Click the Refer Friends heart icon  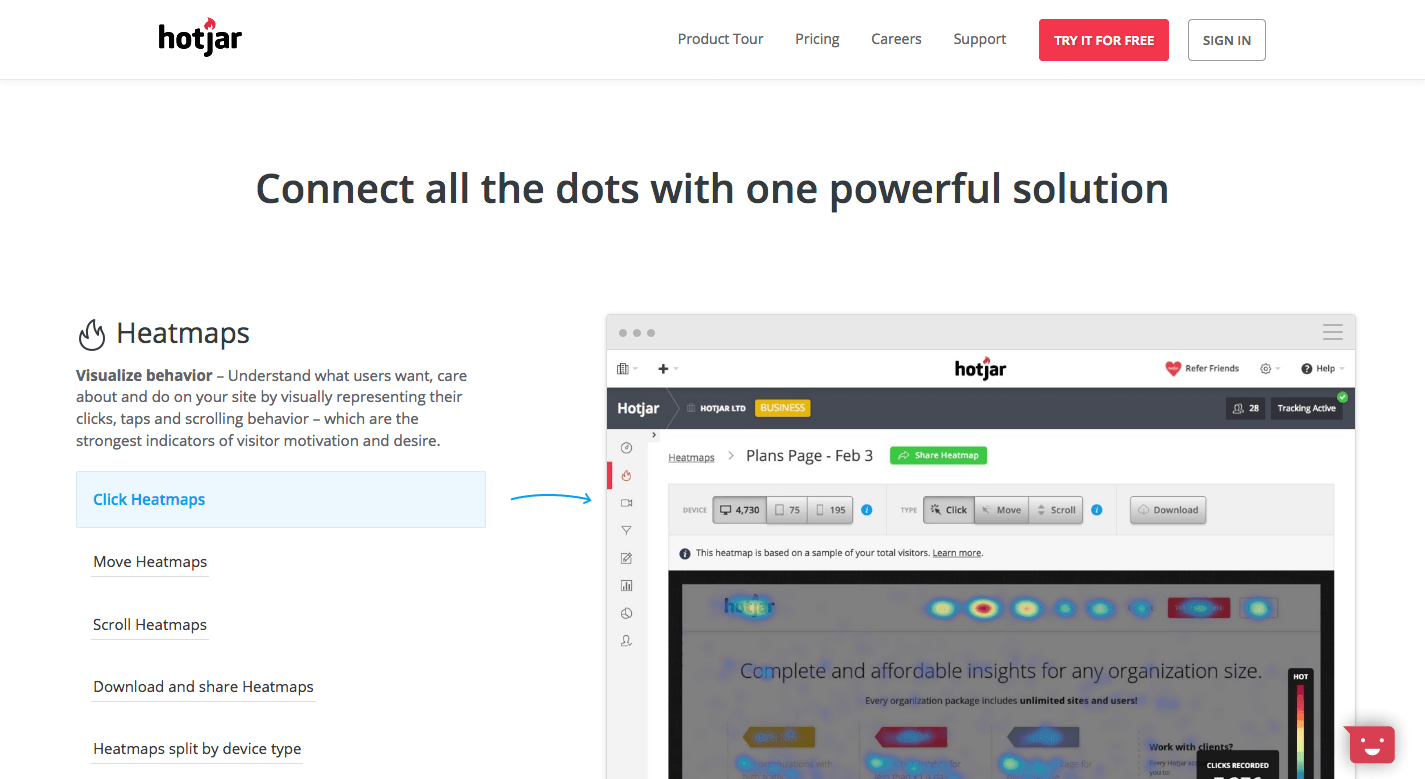1173,368
